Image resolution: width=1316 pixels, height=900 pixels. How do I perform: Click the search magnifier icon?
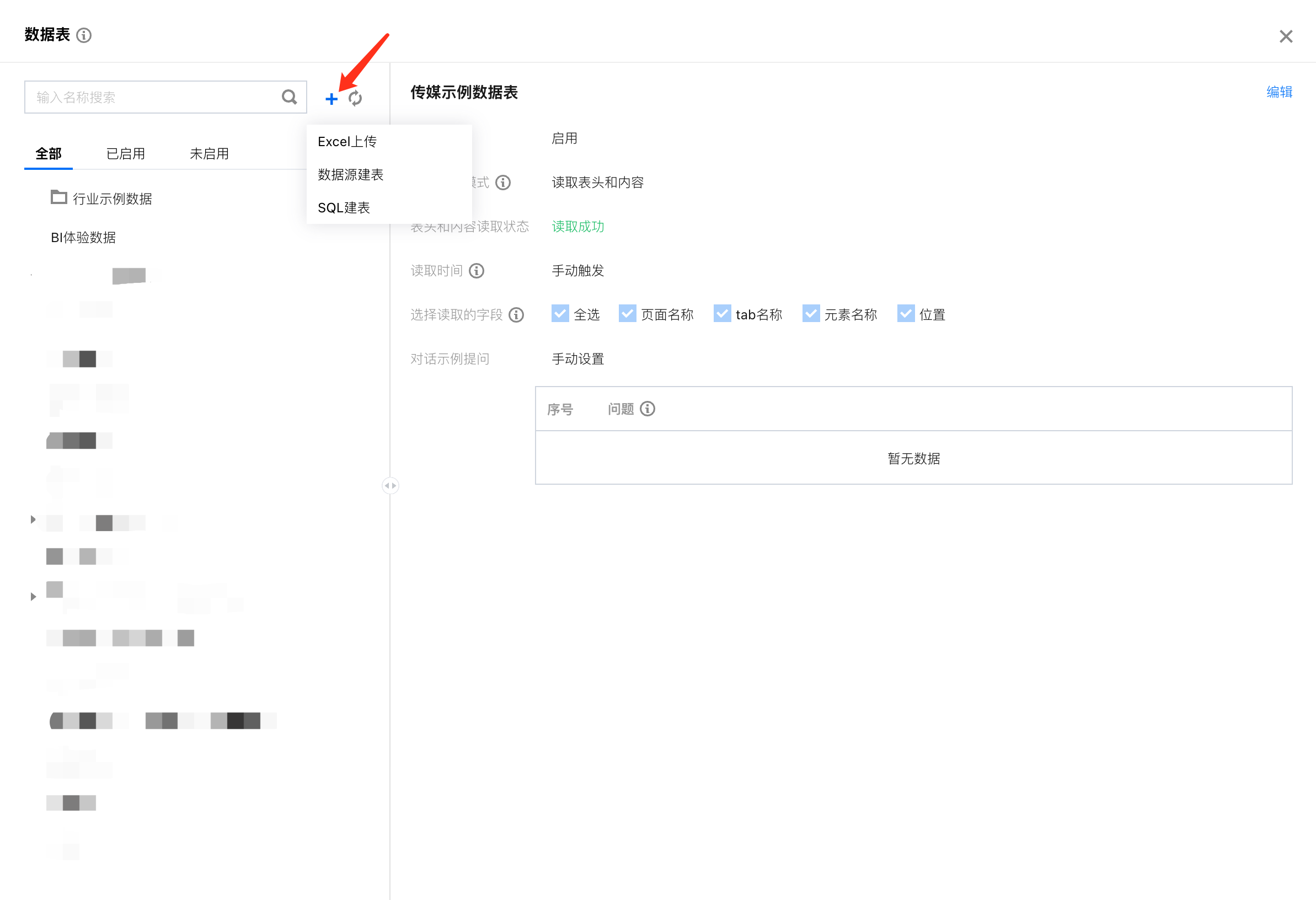290,98
